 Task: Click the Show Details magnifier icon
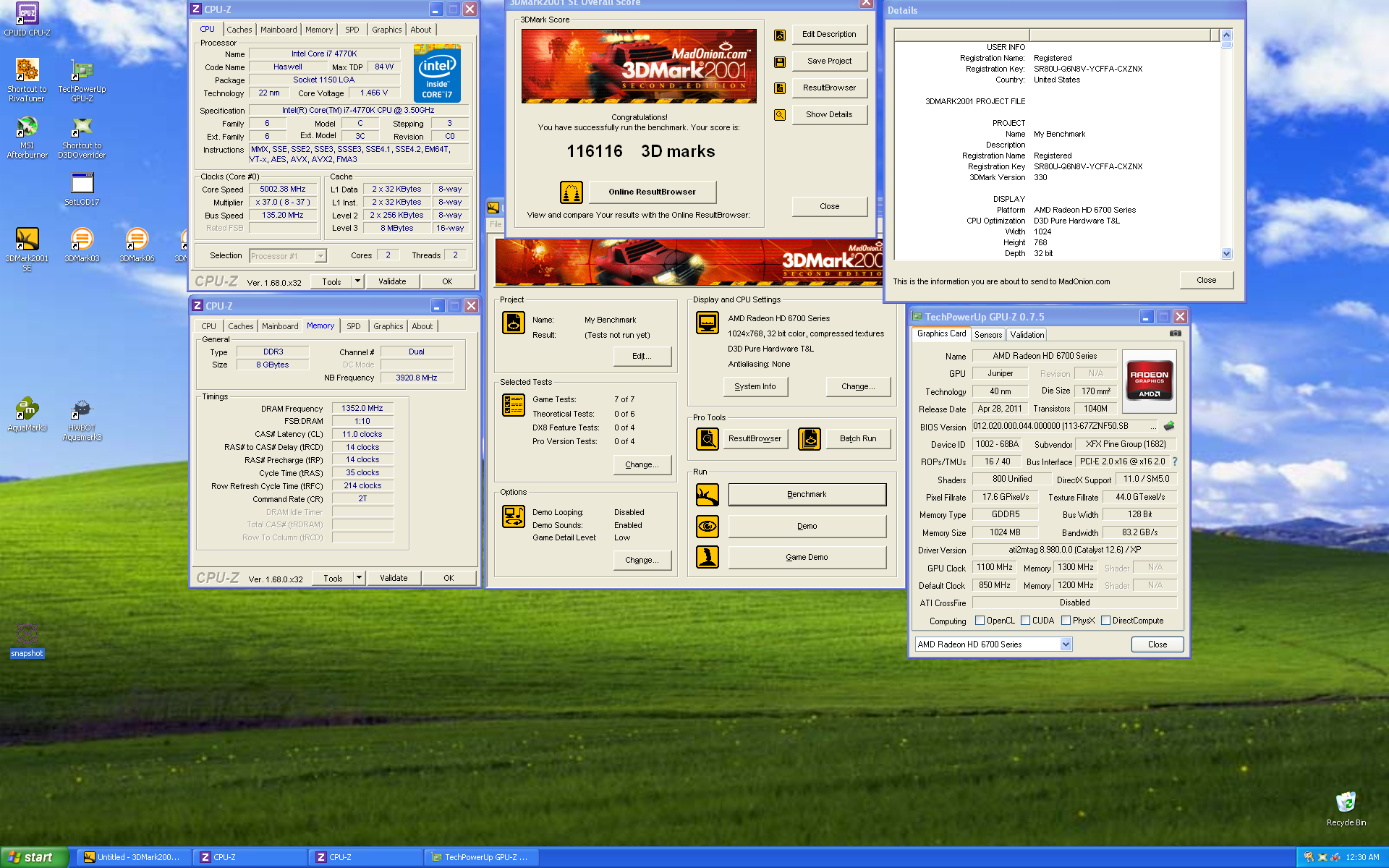coord(780,115)
